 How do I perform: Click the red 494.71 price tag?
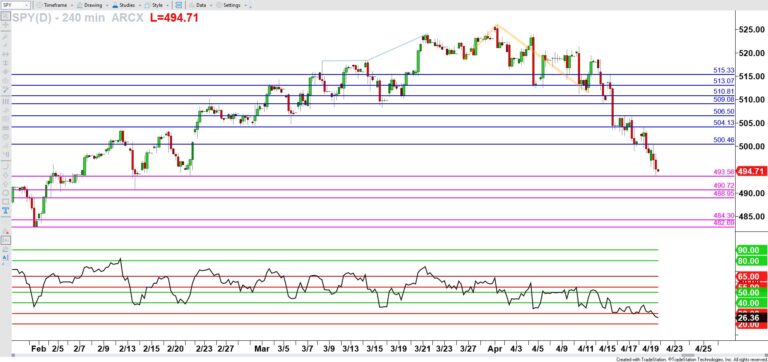coord(751,171)
